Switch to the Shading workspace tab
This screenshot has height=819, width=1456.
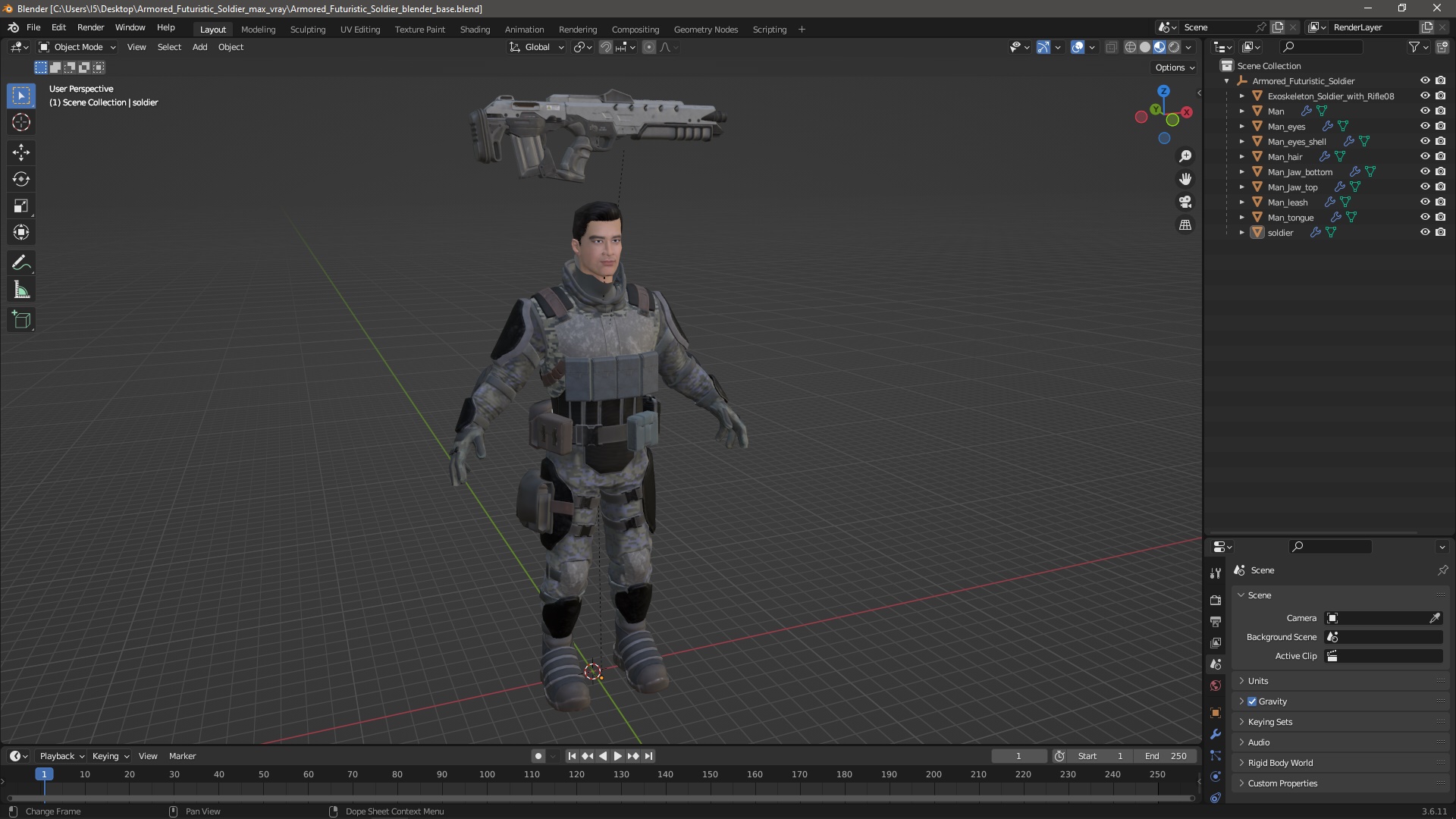point(475,30)
